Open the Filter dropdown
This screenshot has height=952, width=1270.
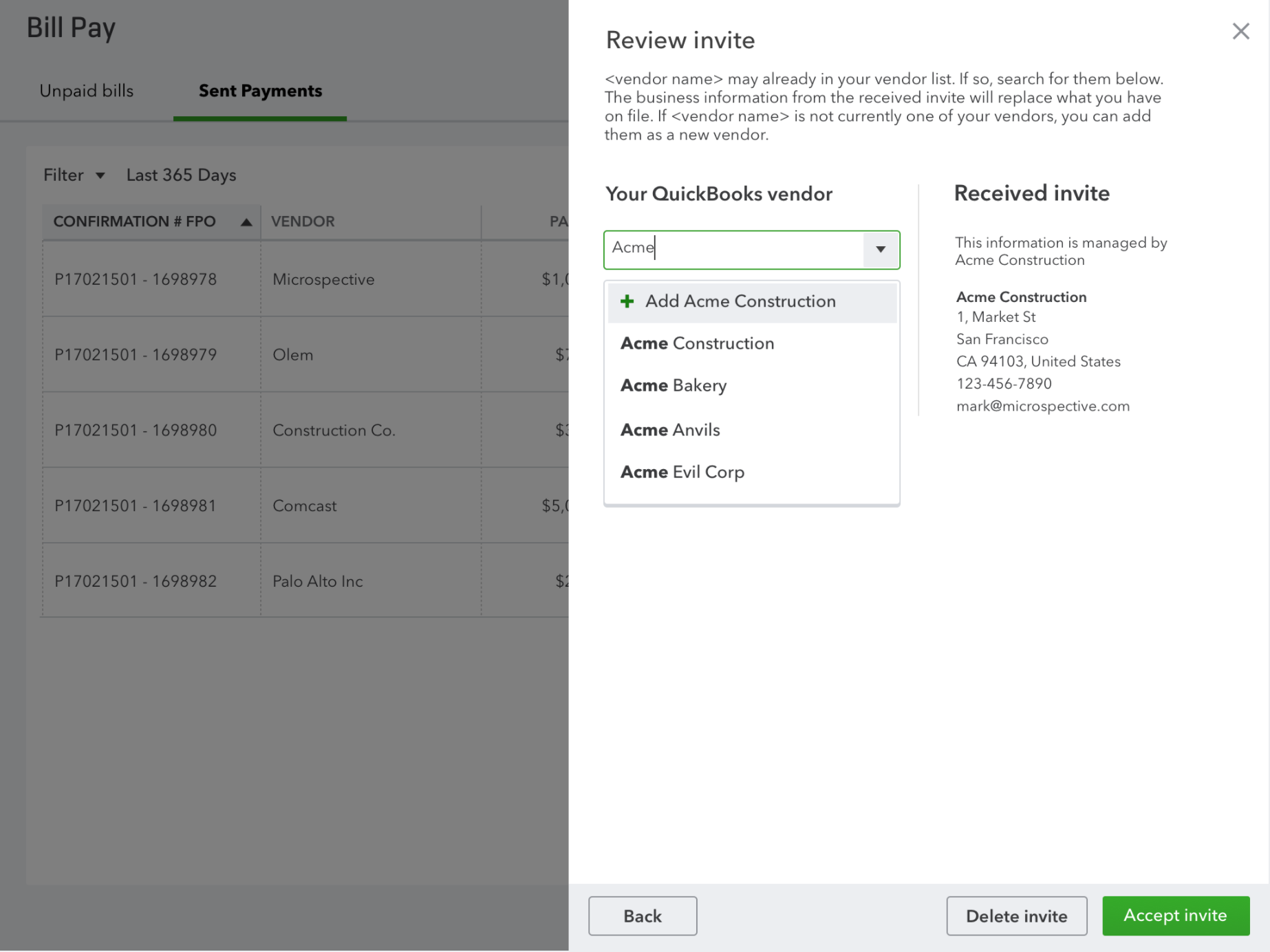pos(74,175)
